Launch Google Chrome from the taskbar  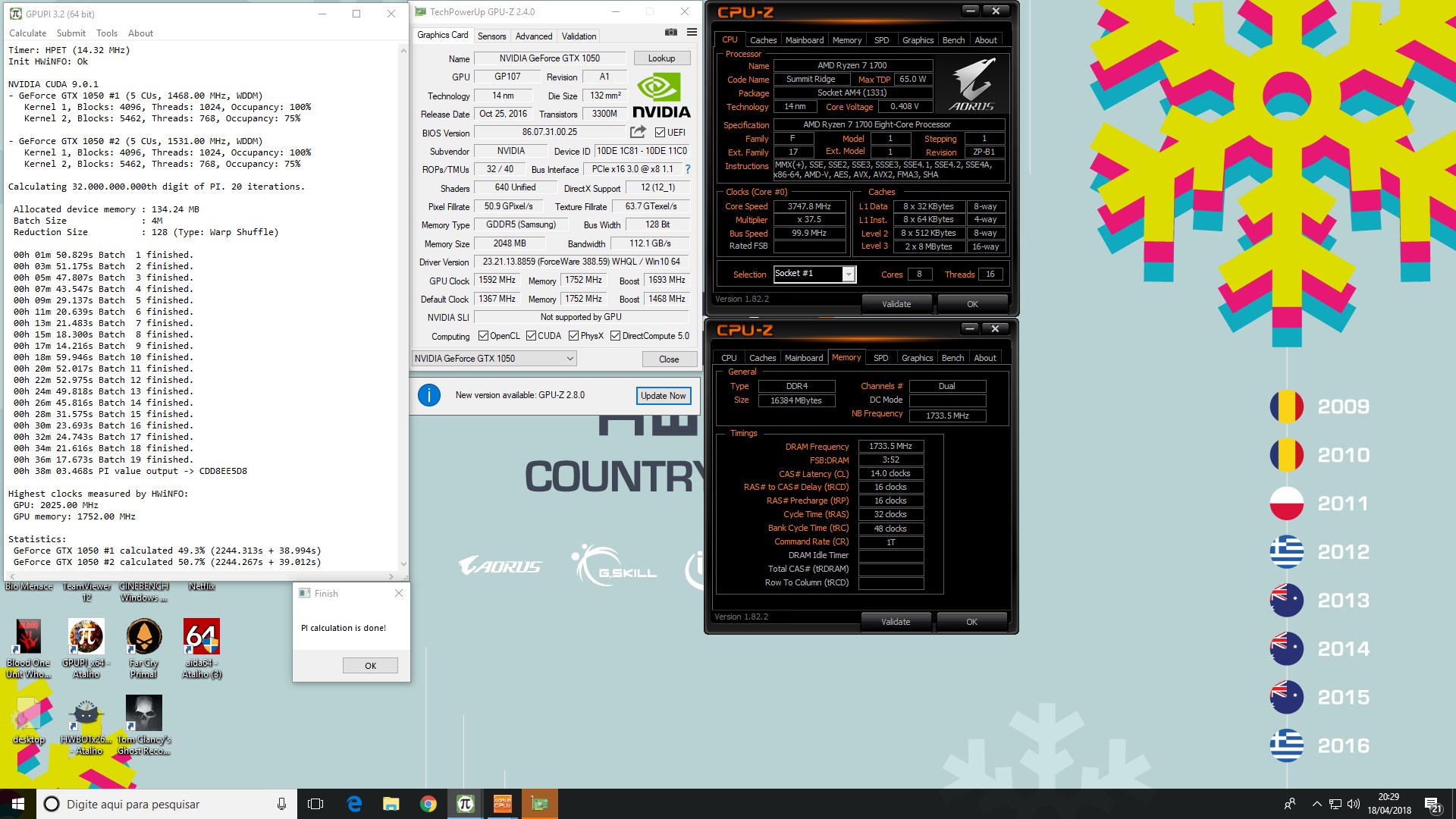[x=428, y=804]
